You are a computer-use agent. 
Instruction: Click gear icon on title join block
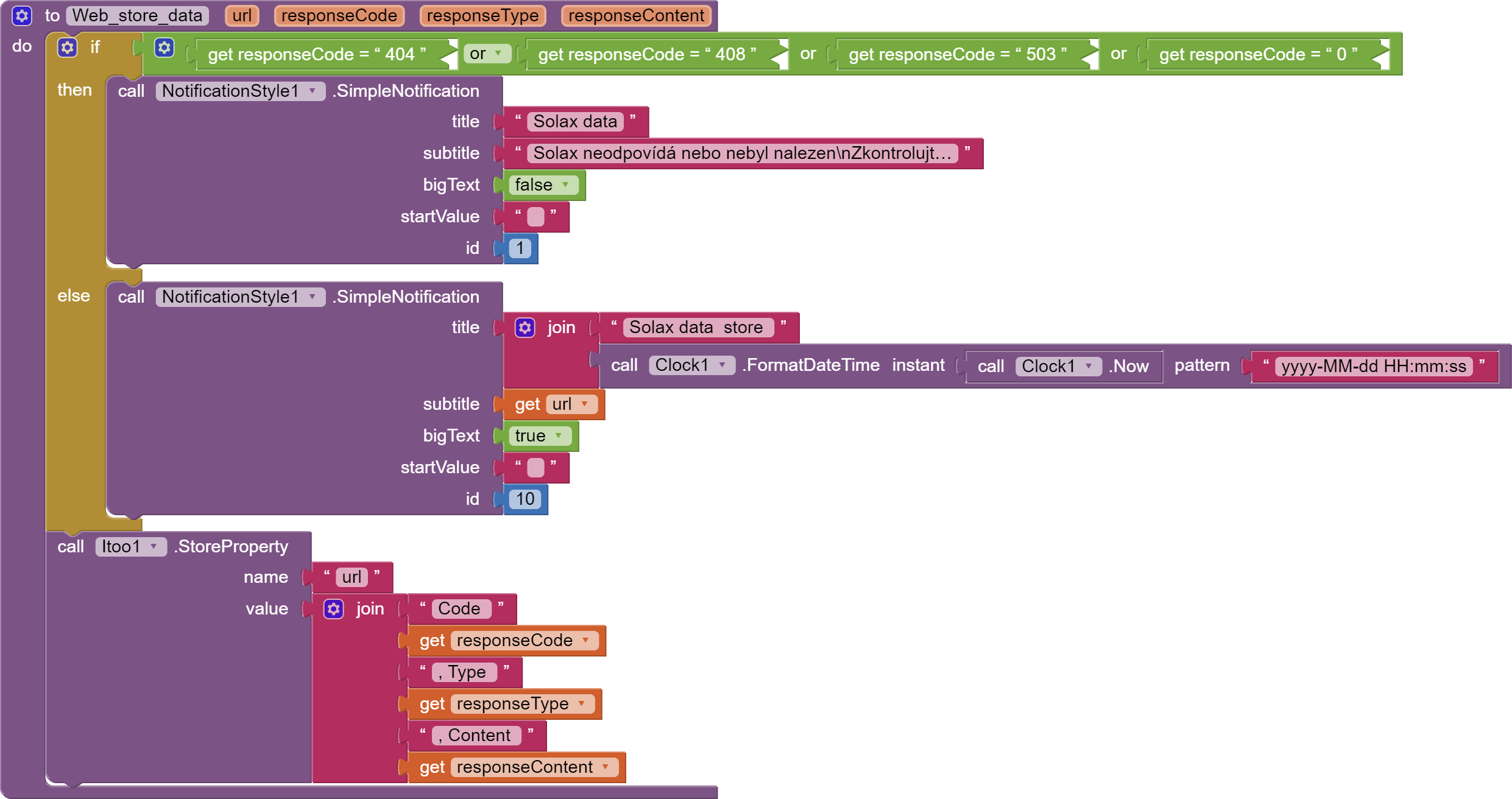tap(525, 328)
